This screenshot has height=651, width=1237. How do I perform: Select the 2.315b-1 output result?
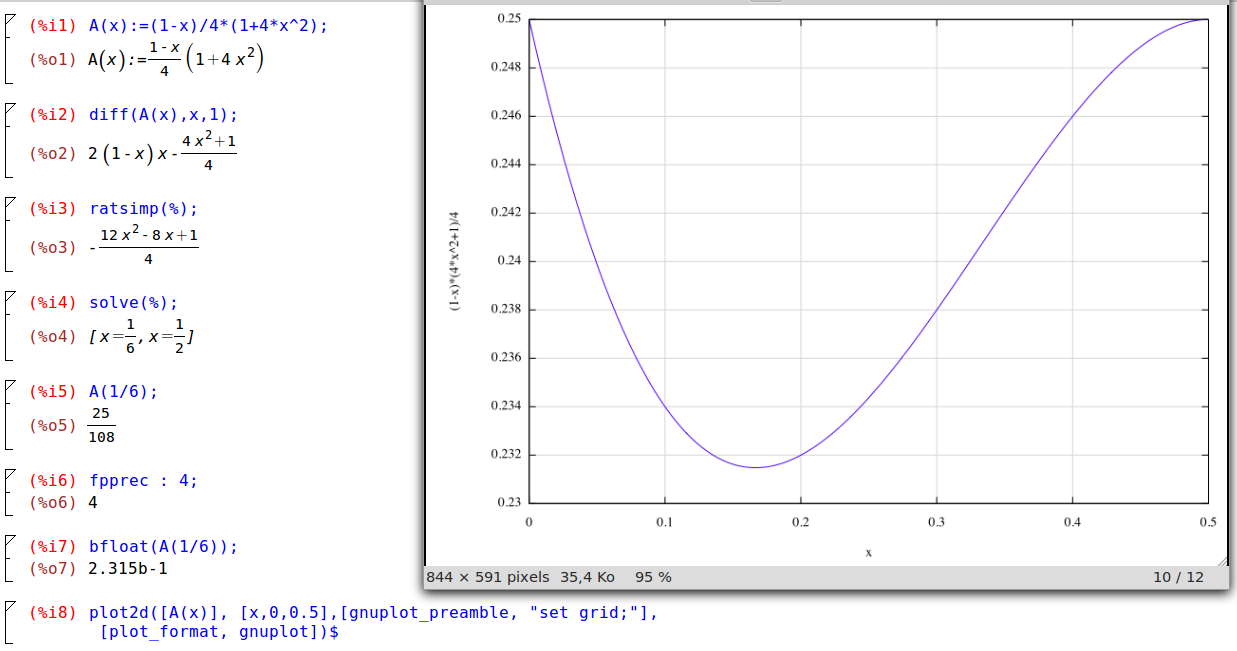(x=128, y=568)
